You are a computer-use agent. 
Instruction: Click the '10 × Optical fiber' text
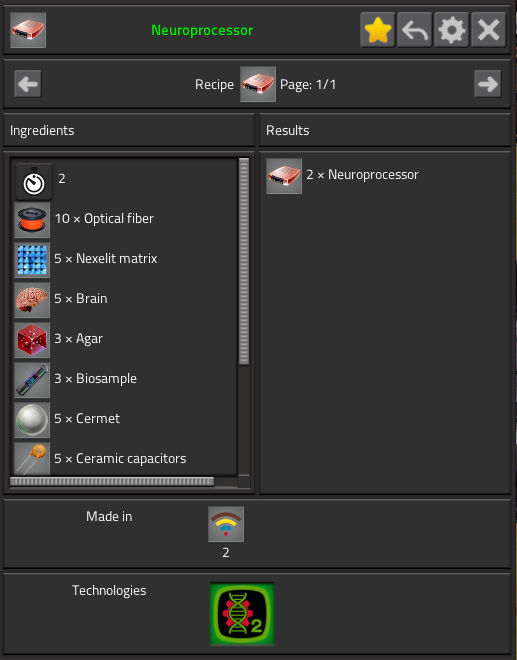tap(104, 218)
